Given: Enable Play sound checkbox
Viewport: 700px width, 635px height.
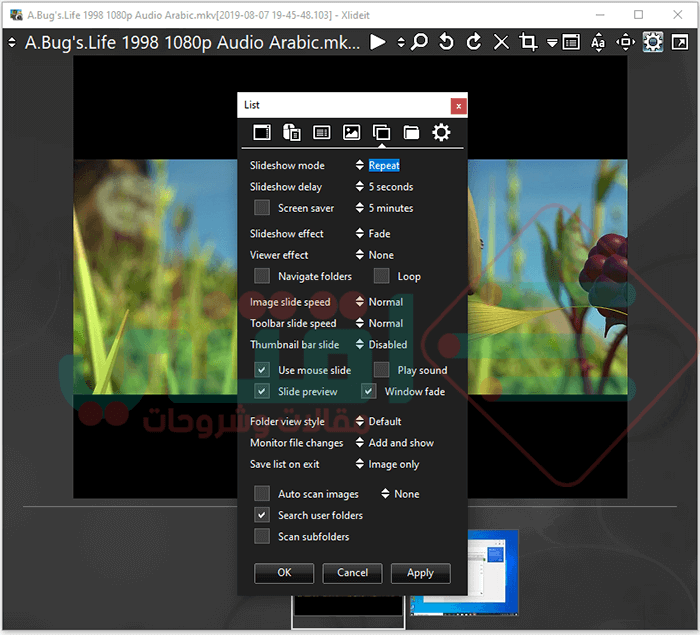Looking at the screenshot, I should (381, 370).
